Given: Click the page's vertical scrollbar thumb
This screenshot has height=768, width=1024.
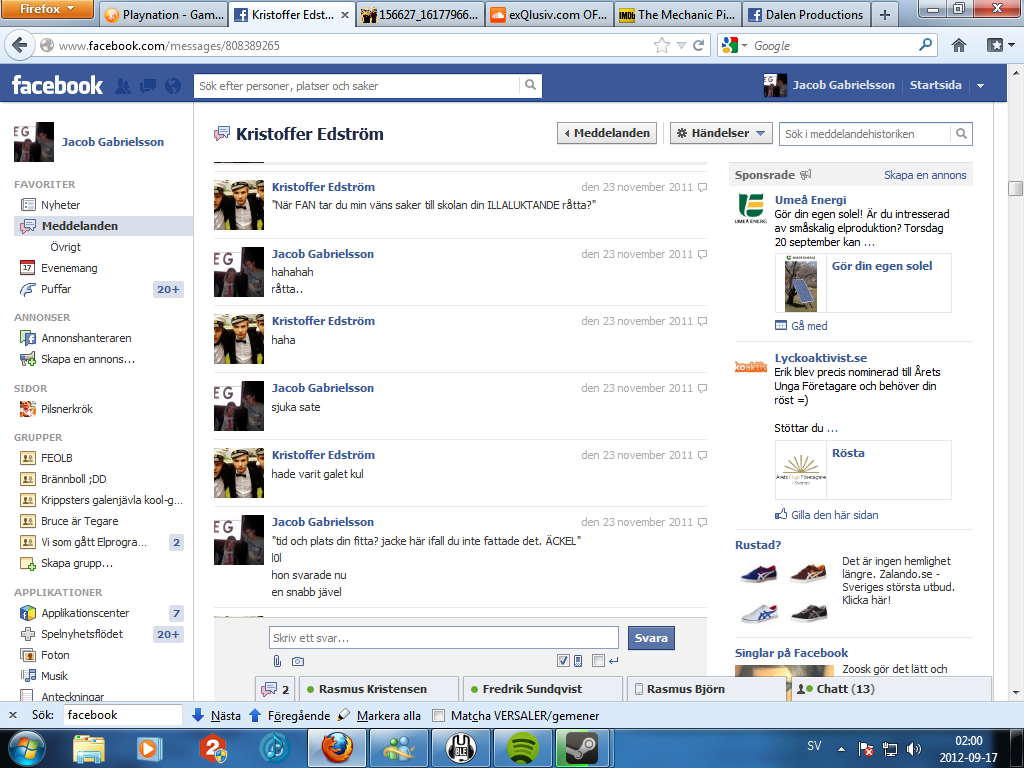Looking at the screenshot, I should [1015, 188].
